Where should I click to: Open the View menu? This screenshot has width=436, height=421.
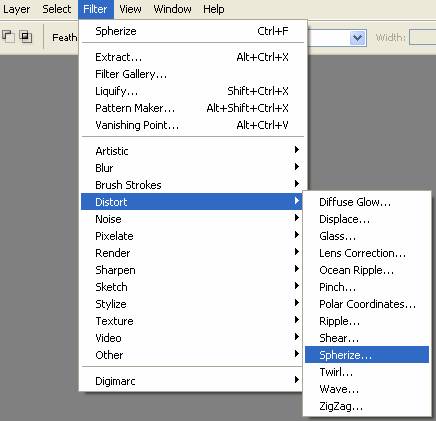(130, 9)
